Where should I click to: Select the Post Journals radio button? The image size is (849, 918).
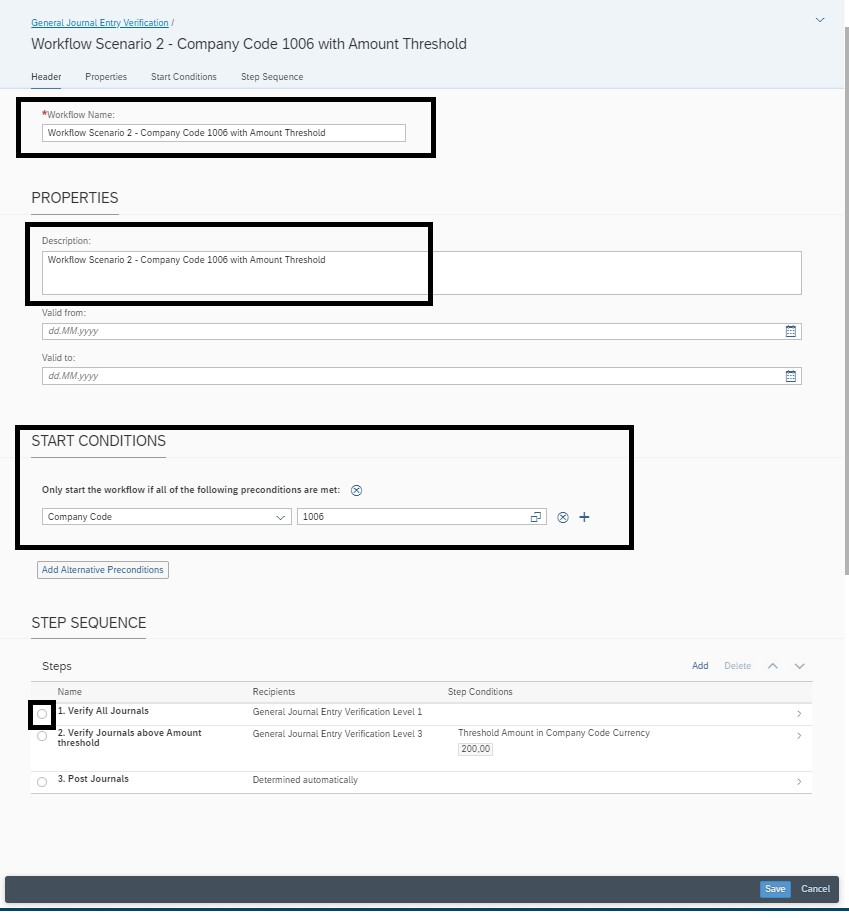42,782
